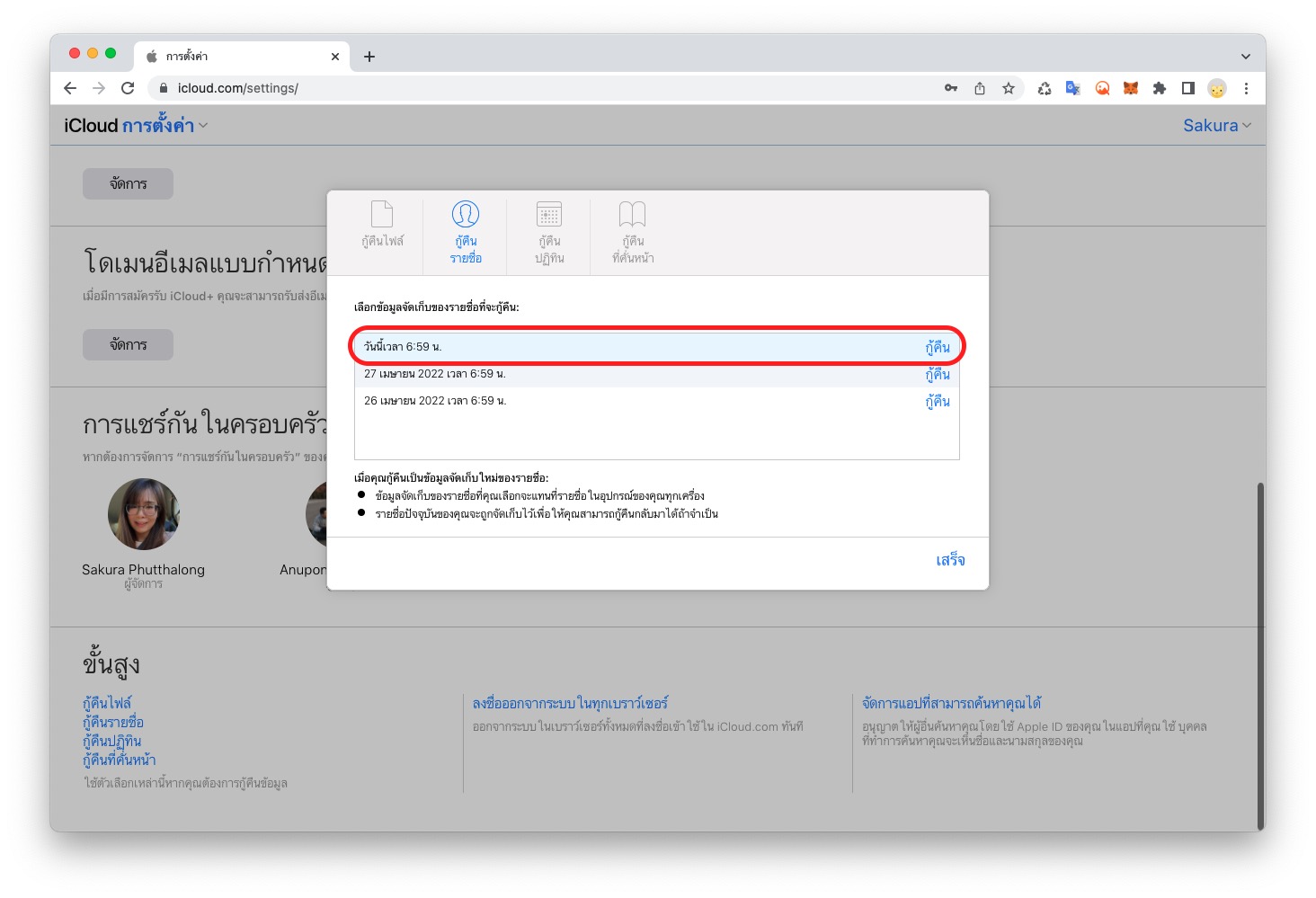Open the browser Extensions puzzle icon
This screenshot has height=898, width=1316.
1160,88
